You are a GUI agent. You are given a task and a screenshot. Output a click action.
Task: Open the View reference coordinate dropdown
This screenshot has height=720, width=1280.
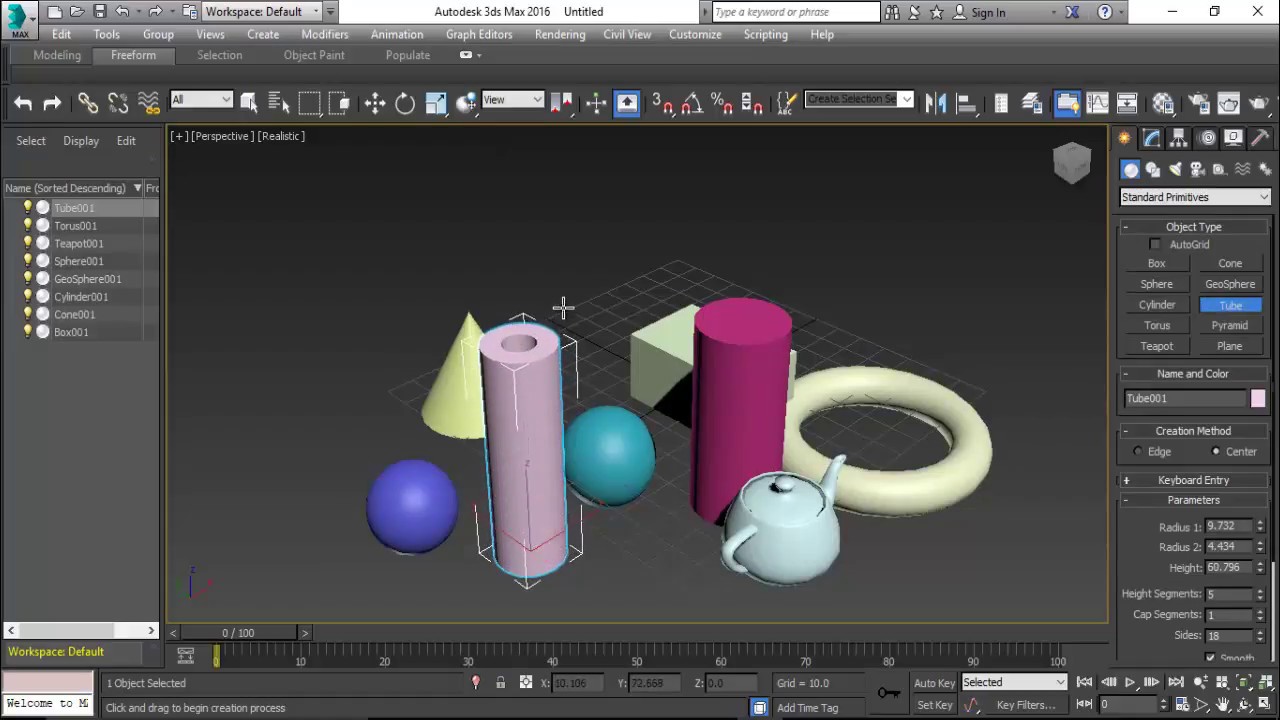coord(512,99)
